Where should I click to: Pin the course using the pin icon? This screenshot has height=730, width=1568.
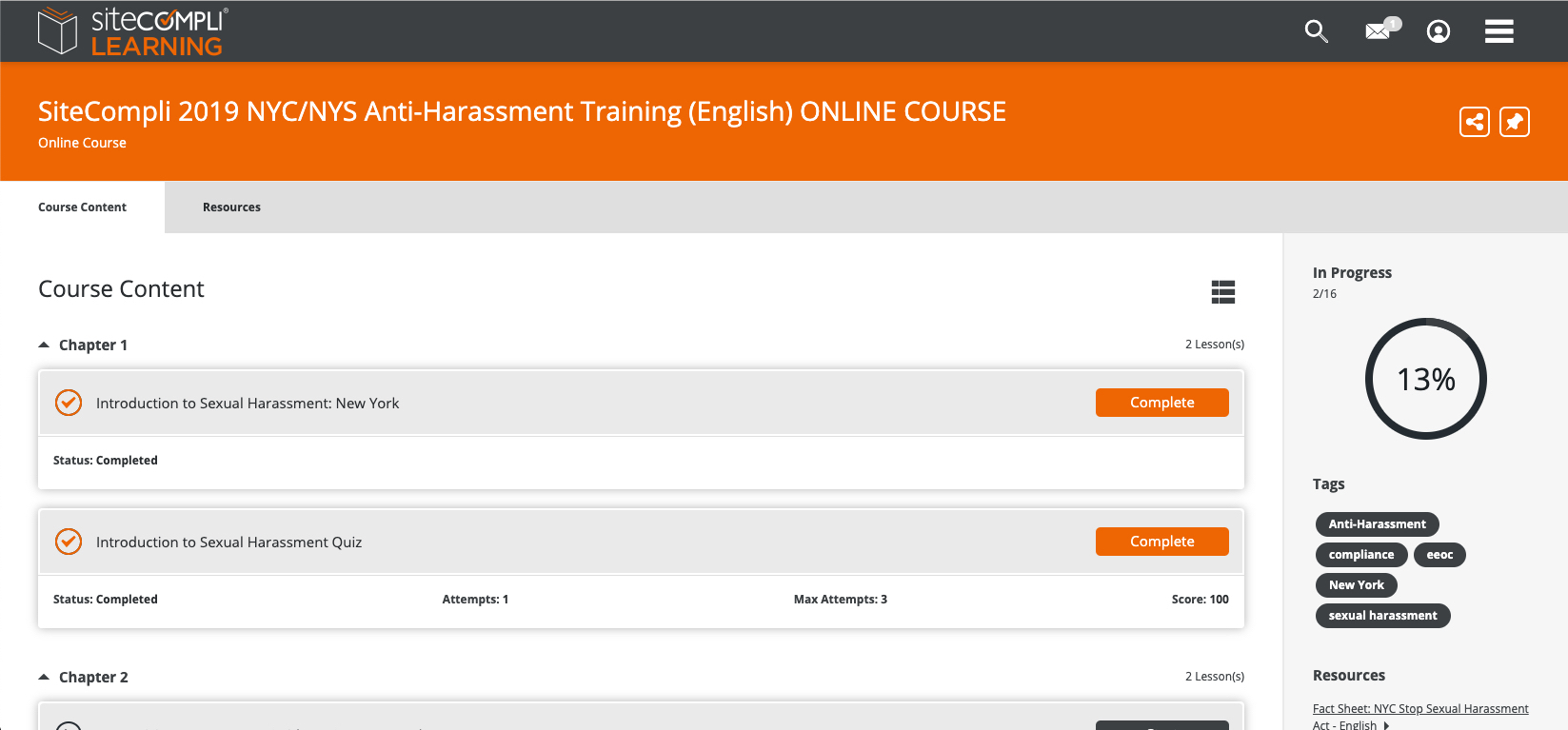pos(1515,122)
